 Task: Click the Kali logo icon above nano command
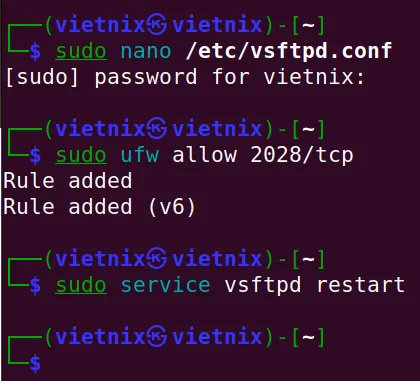pos(157,25)
